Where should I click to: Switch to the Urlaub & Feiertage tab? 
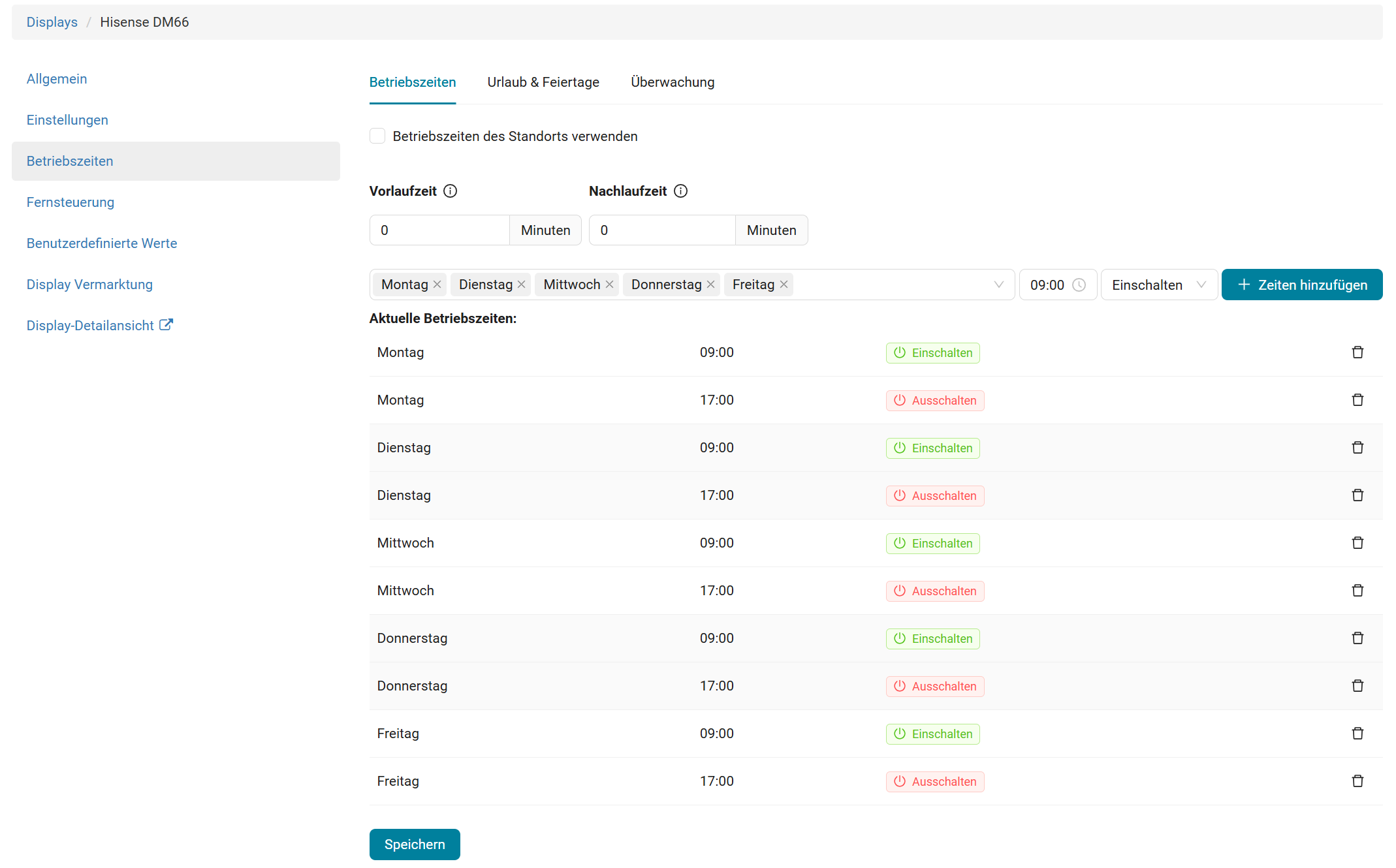point(543,82)
